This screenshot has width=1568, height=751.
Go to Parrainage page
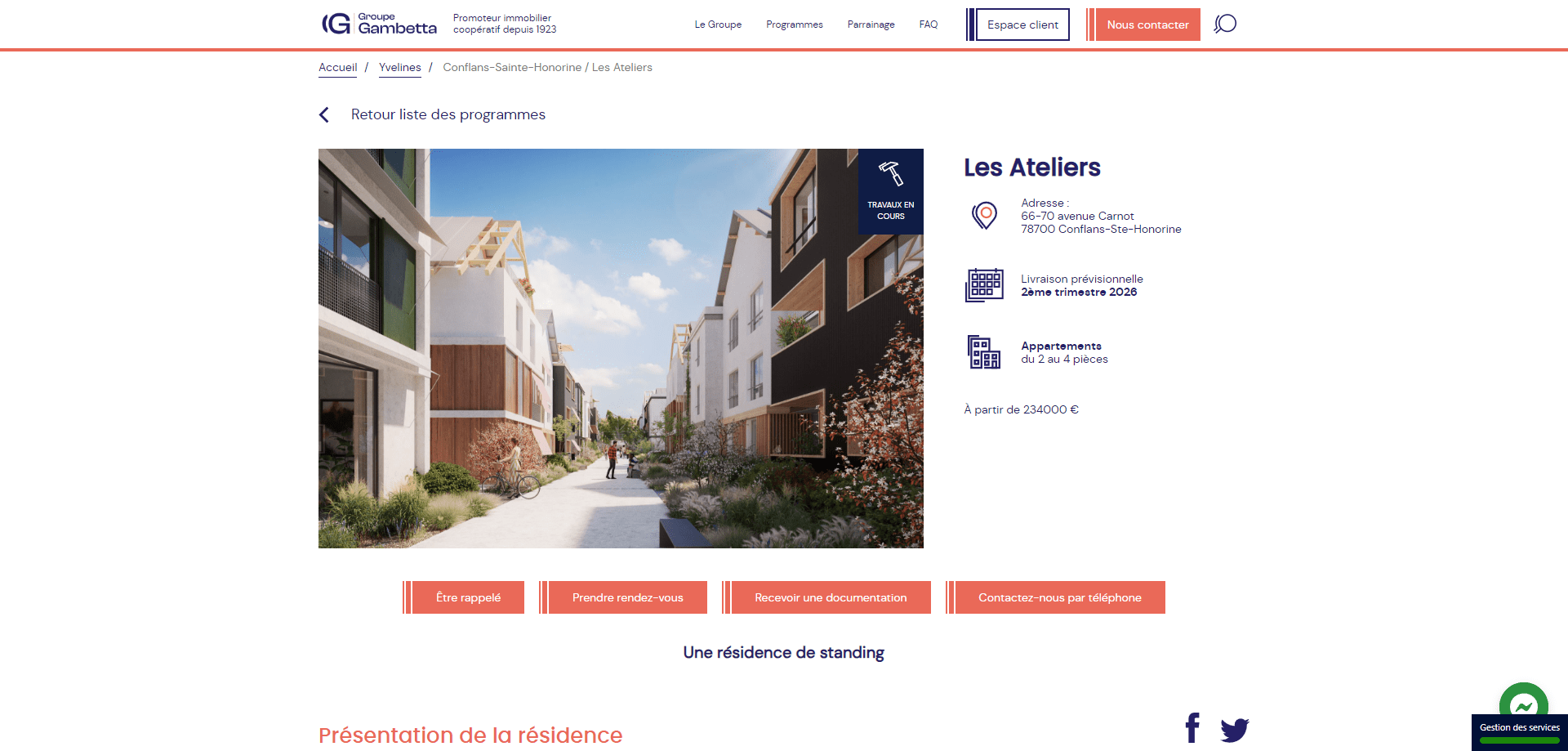[871, 25]
